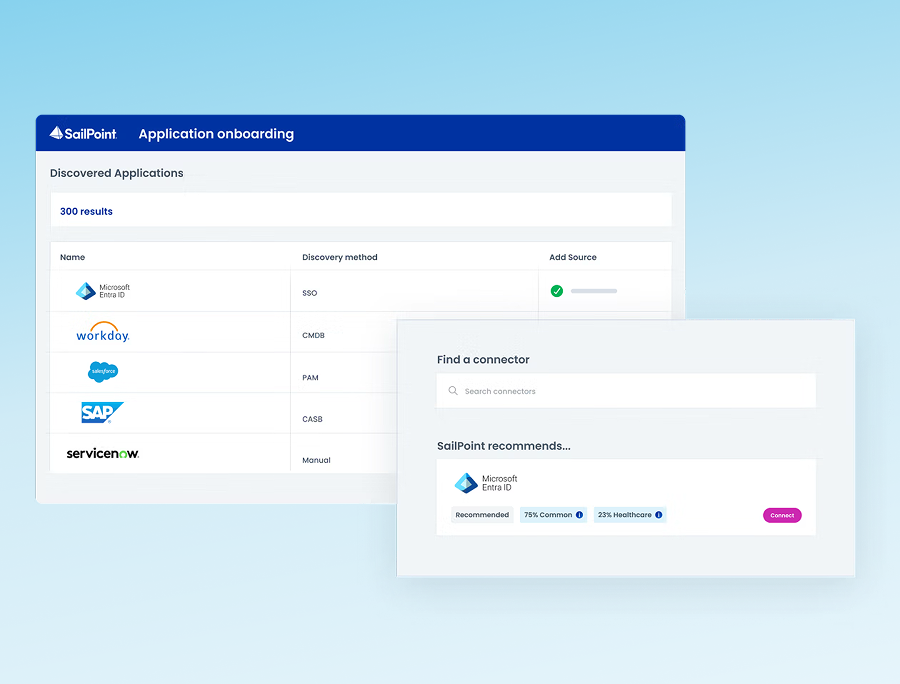Click the Find a connector heading

point(483,360)
